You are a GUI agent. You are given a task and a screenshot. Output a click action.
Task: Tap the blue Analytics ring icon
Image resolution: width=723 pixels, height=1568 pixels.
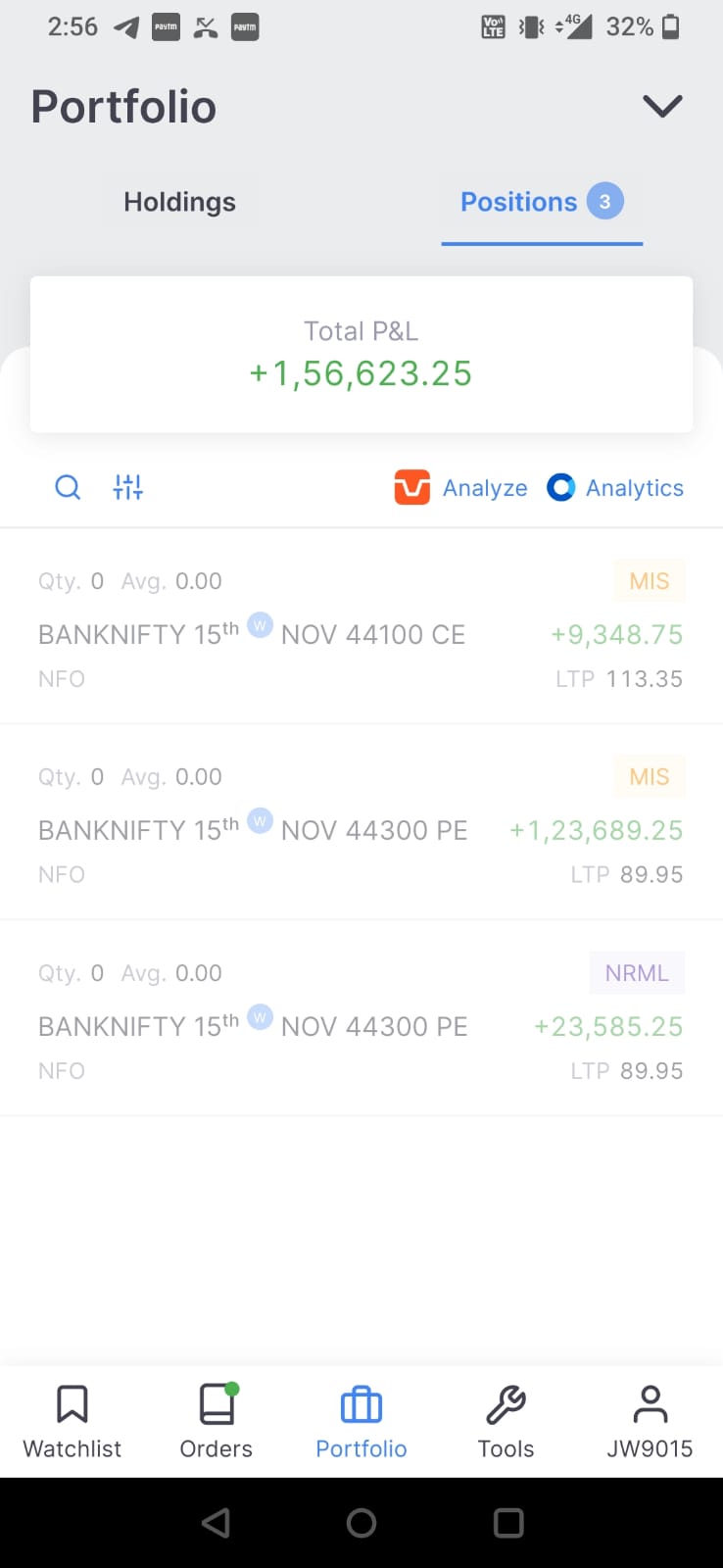point(560,487)
